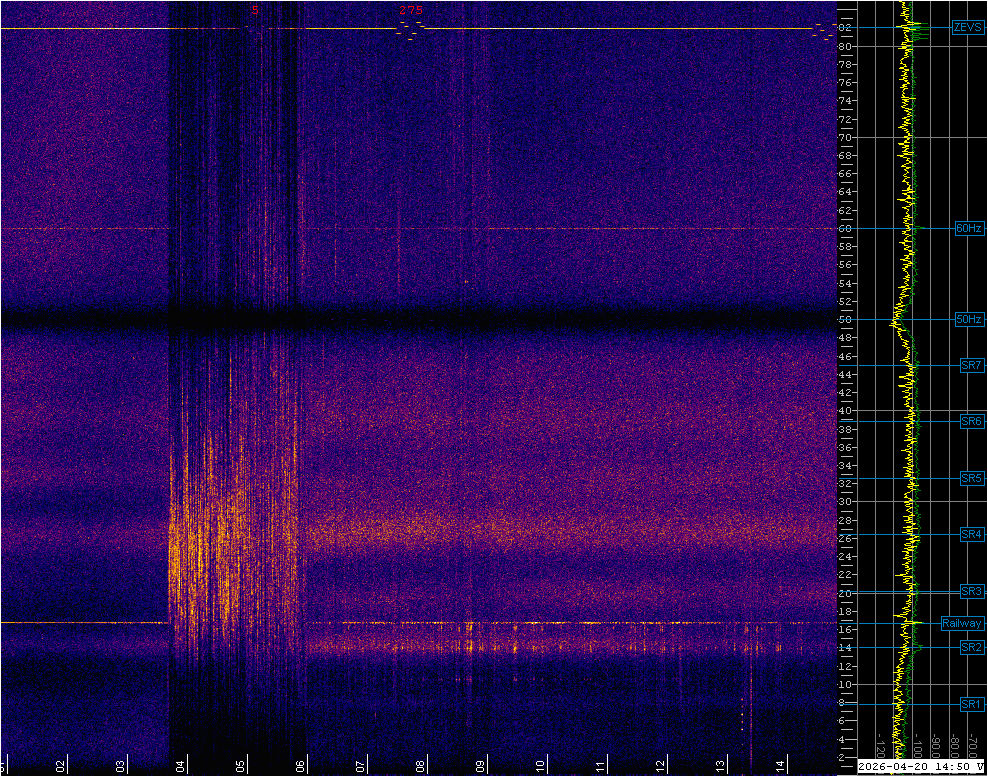Screen dimensions: 988x777
Task: Click the -120 dB amplitude scale label
Action: click(x=881, y=746)
